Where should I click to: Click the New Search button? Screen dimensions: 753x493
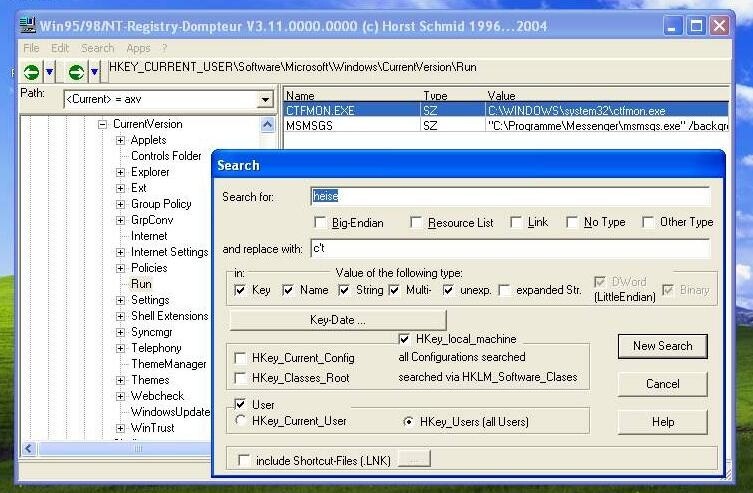point(663,346)
